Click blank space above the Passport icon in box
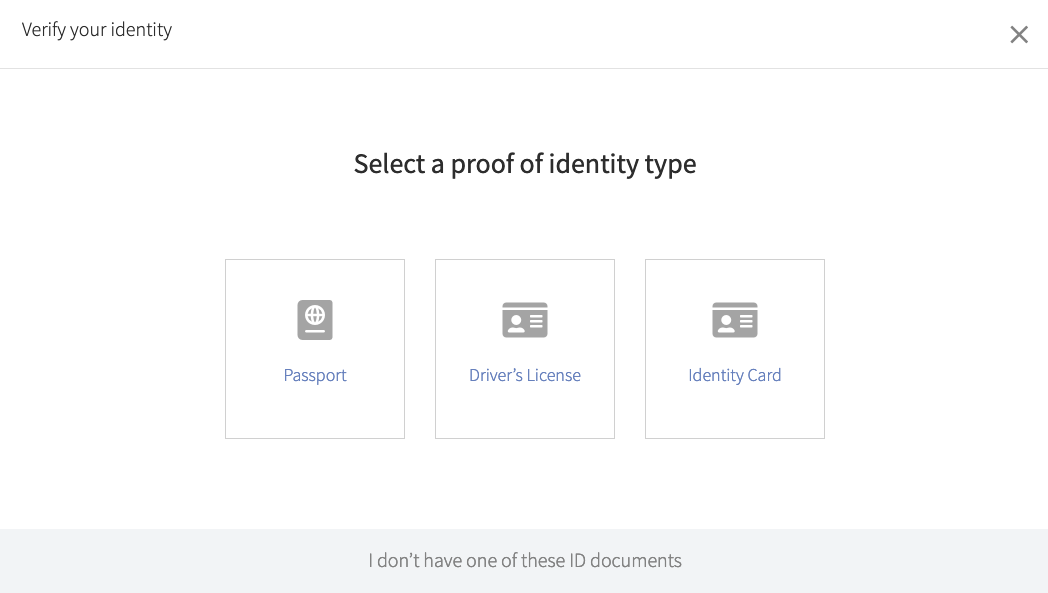This screenshot has height=593, width=1048. click(x=315, y=279)
